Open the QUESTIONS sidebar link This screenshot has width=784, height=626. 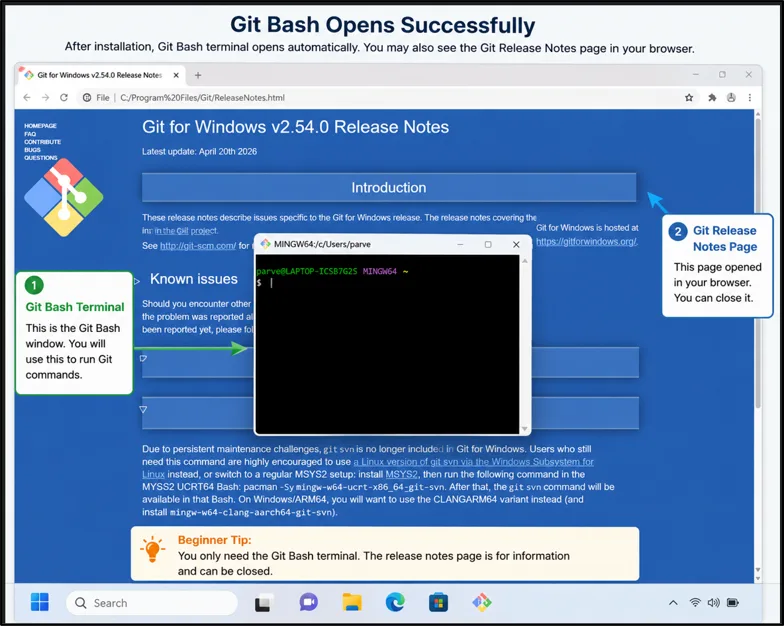coord(41,158)
